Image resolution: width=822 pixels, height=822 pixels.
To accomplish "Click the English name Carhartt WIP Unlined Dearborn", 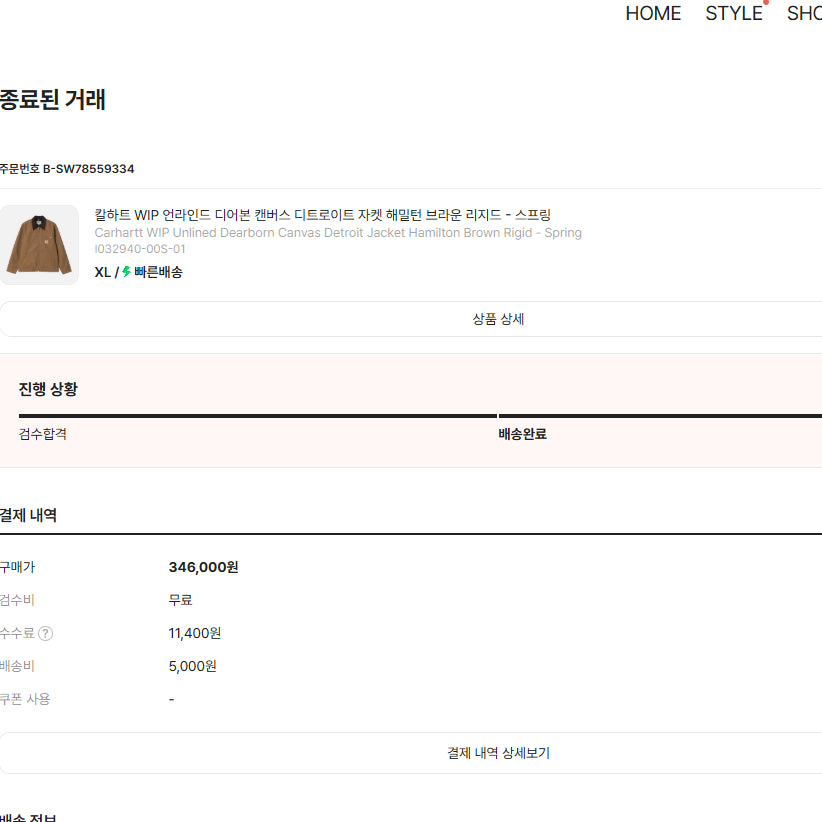I will pyautogui.click(x=338, y=233).
